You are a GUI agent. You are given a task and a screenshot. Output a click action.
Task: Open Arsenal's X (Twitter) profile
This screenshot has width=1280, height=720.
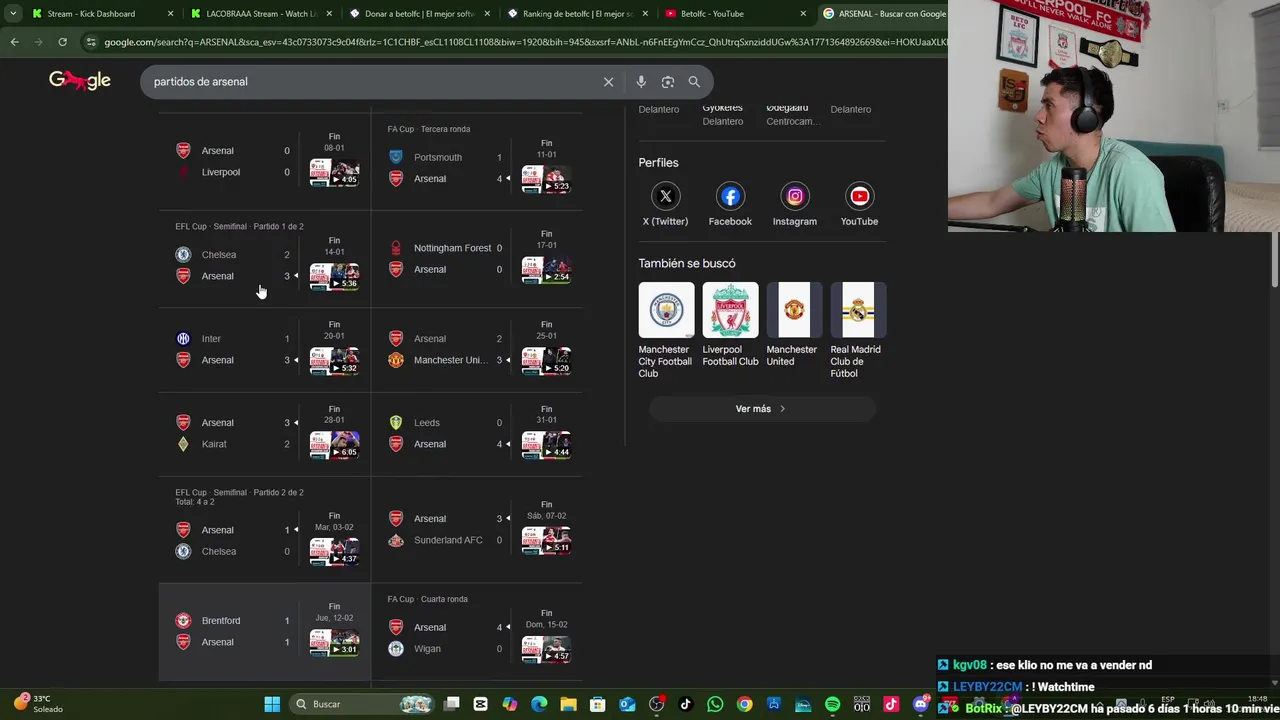665,204
